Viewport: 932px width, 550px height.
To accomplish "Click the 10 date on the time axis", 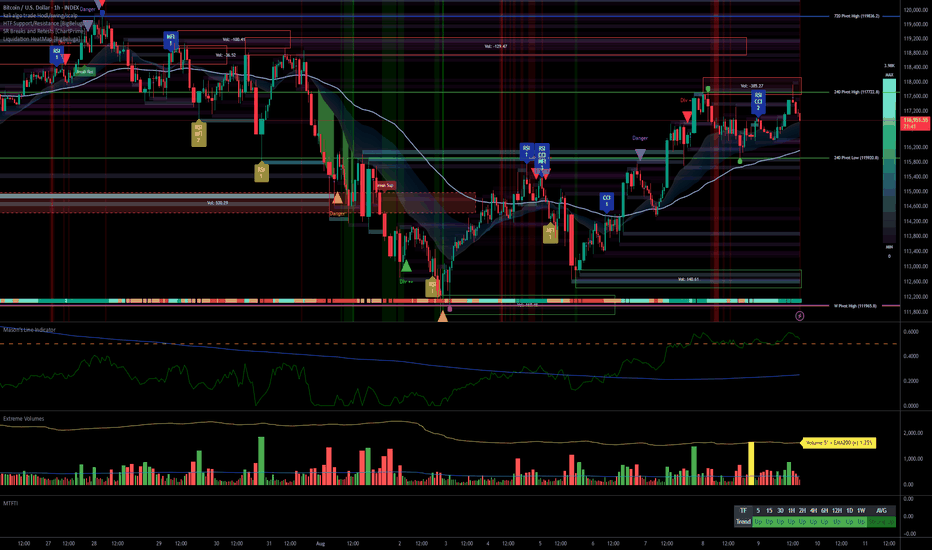I will (x=817, y=543).
